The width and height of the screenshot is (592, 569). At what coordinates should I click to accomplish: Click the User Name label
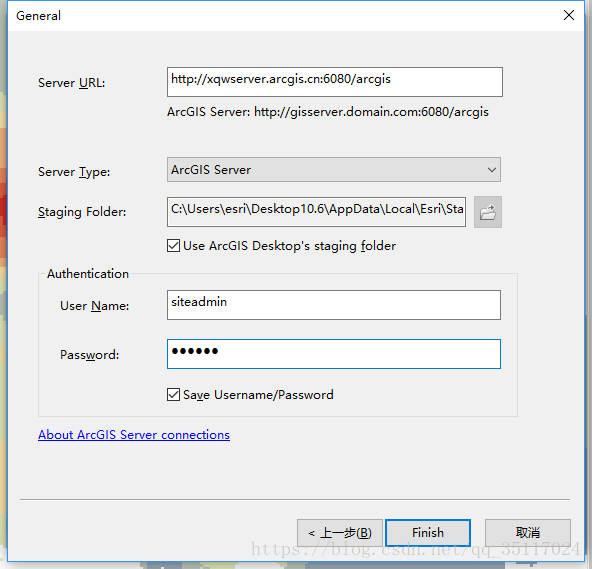pos(94,305)
